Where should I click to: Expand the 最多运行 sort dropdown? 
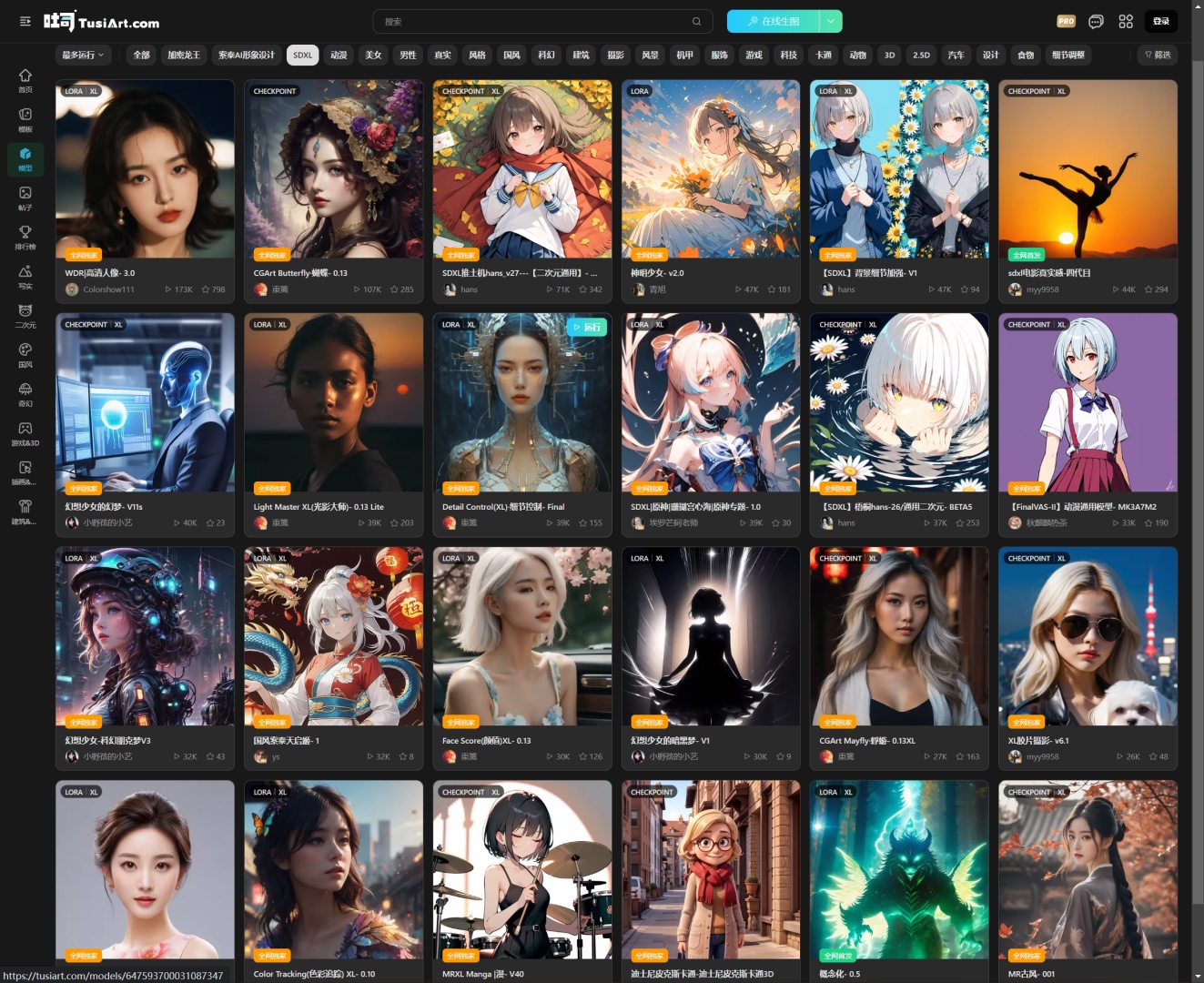tap(83, 56)
